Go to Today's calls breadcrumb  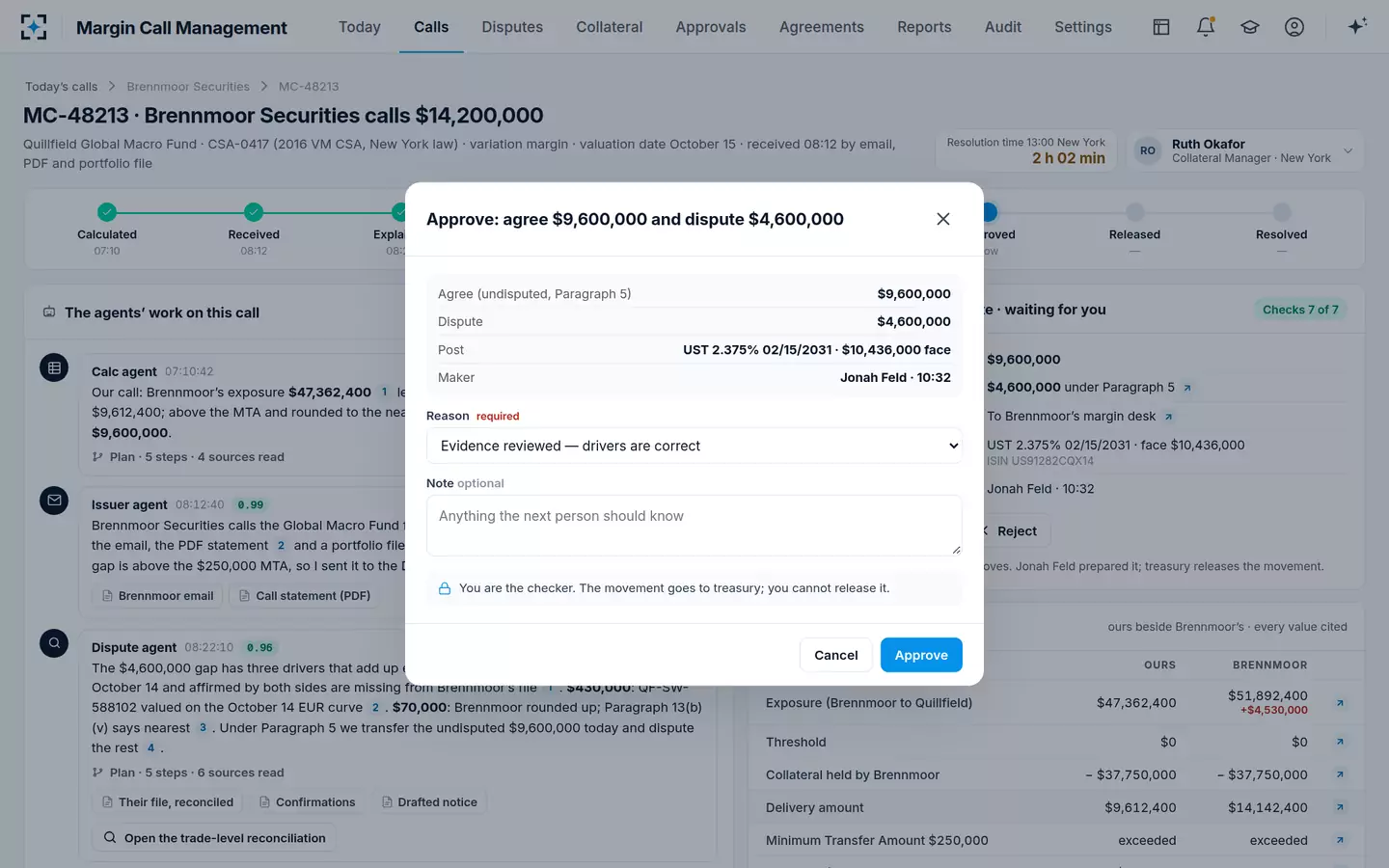(61, 87)
